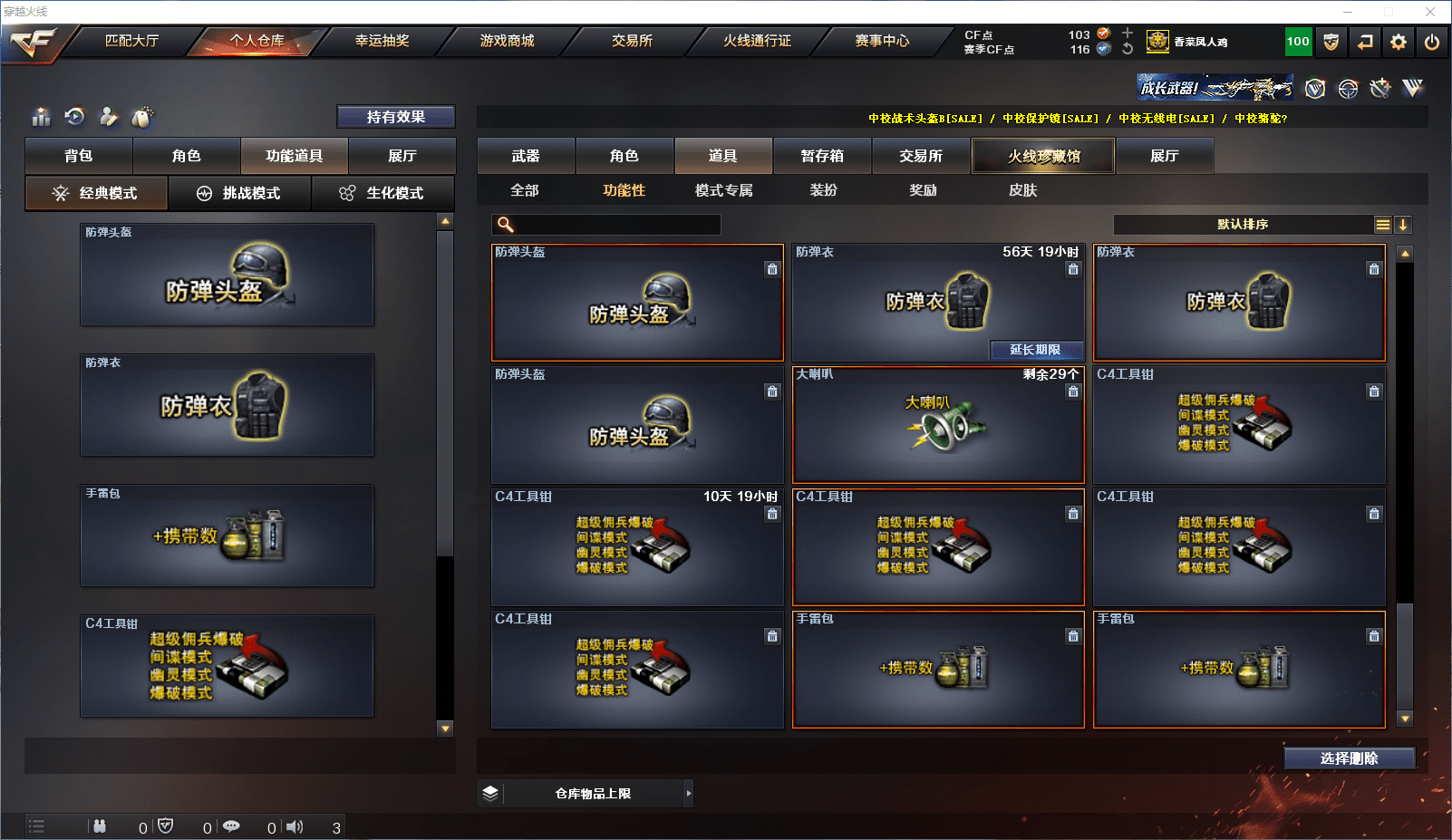Open 游戏商城 in top navigation
This screenshot has width=1452, height=840.
click(507, 41)
